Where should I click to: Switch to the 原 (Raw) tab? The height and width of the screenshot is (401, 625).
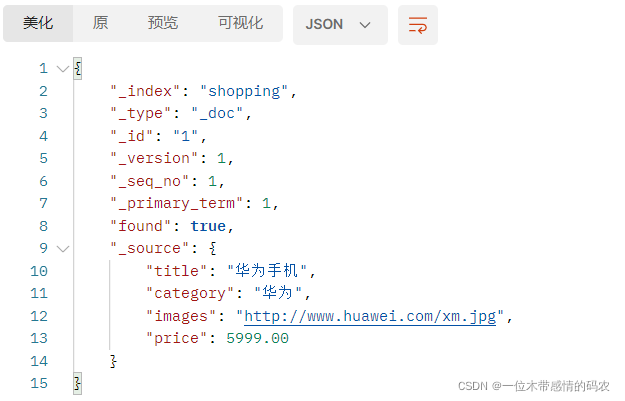pyautogui.click(x=100, y=24)
